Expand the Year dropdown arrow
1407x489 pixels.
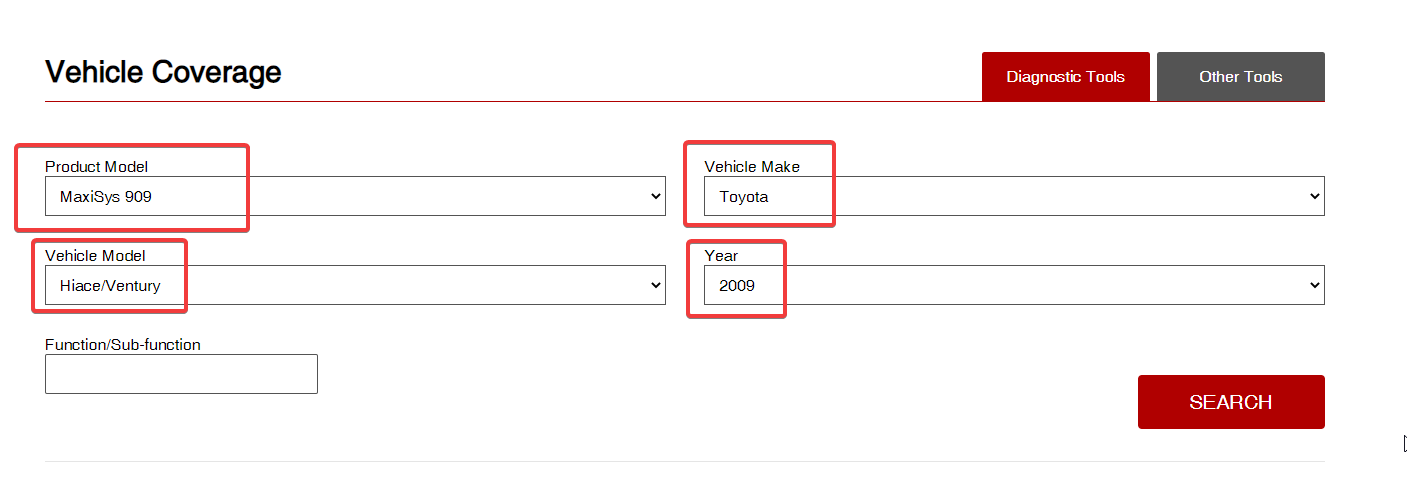point(1315,285)
